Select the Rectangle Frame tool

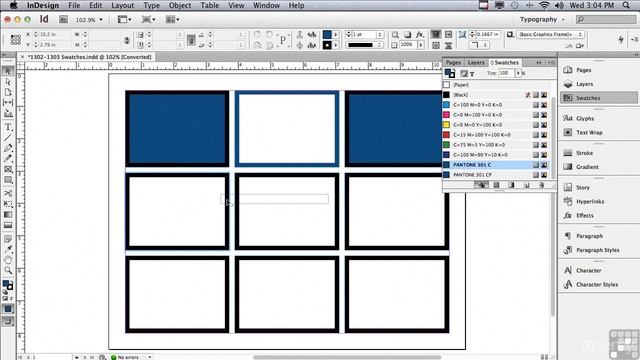(8, 169)
